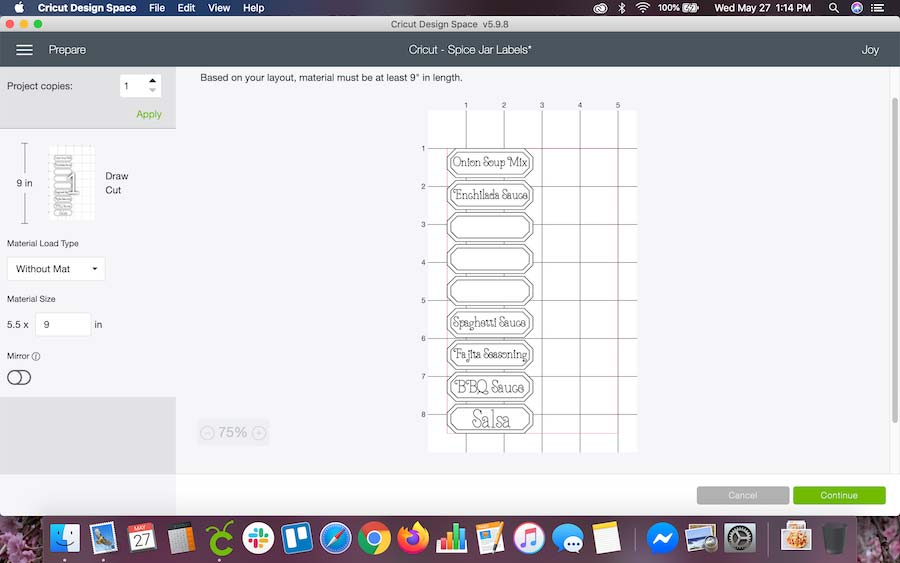Open the Help menu

(x=253, y=7)
